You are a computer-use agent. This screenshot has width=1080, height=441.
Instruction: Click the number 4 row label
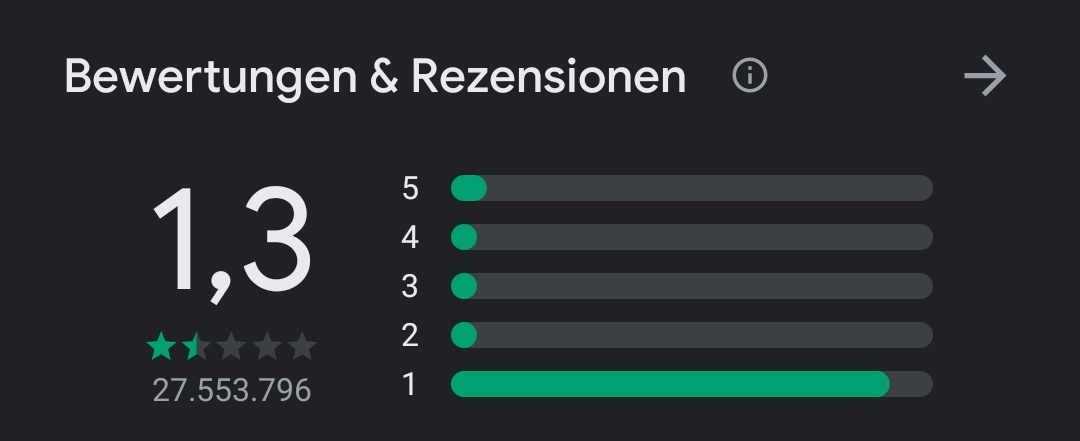(x=410, y=237)
